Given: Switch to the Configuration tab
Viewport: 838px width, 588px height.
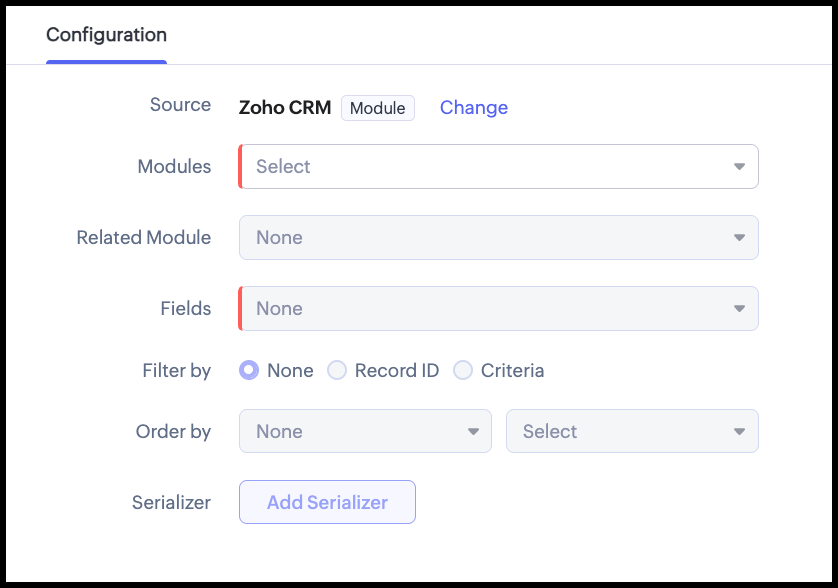Looking at the screenshot, I should (x=106, y=35).
